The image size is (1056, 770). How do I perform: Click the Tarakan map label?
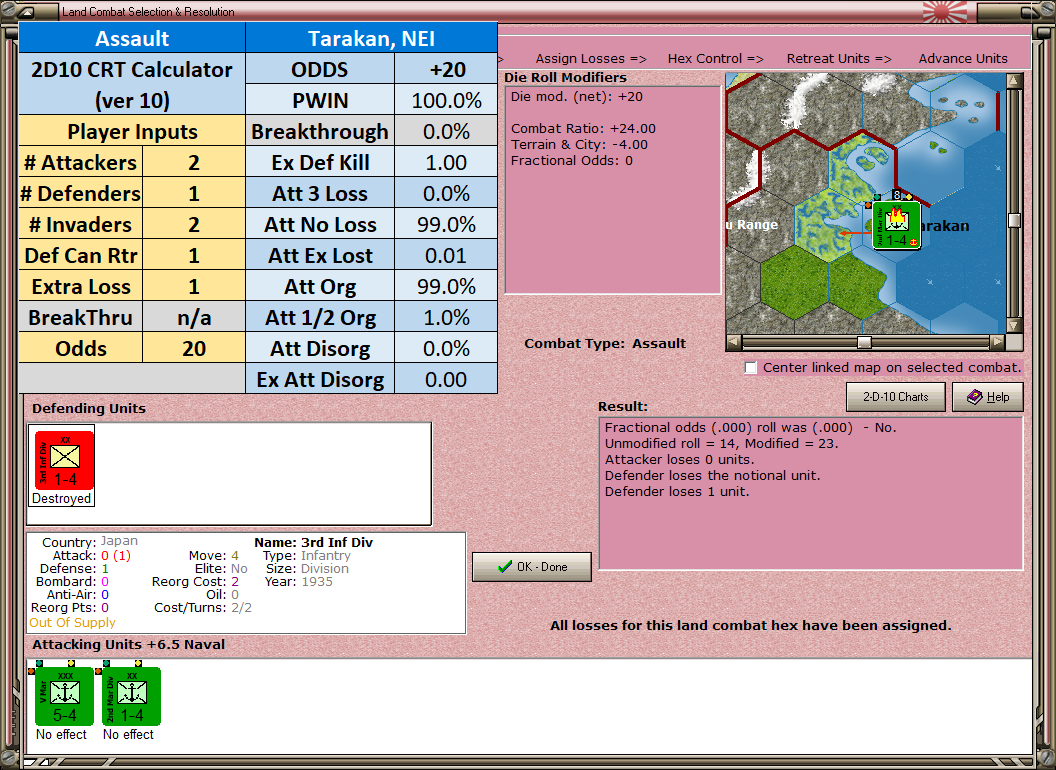pos(945,226)
